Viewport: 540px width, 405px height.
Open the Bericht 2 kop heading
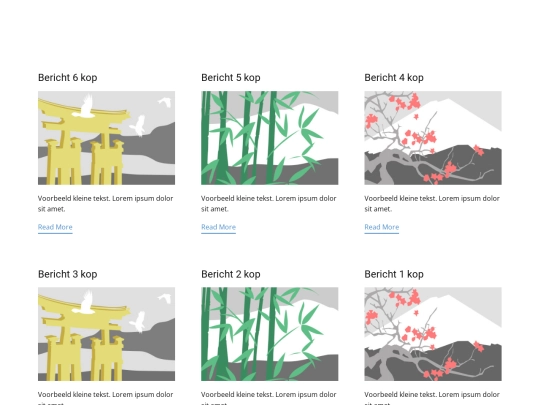point(231,274)
